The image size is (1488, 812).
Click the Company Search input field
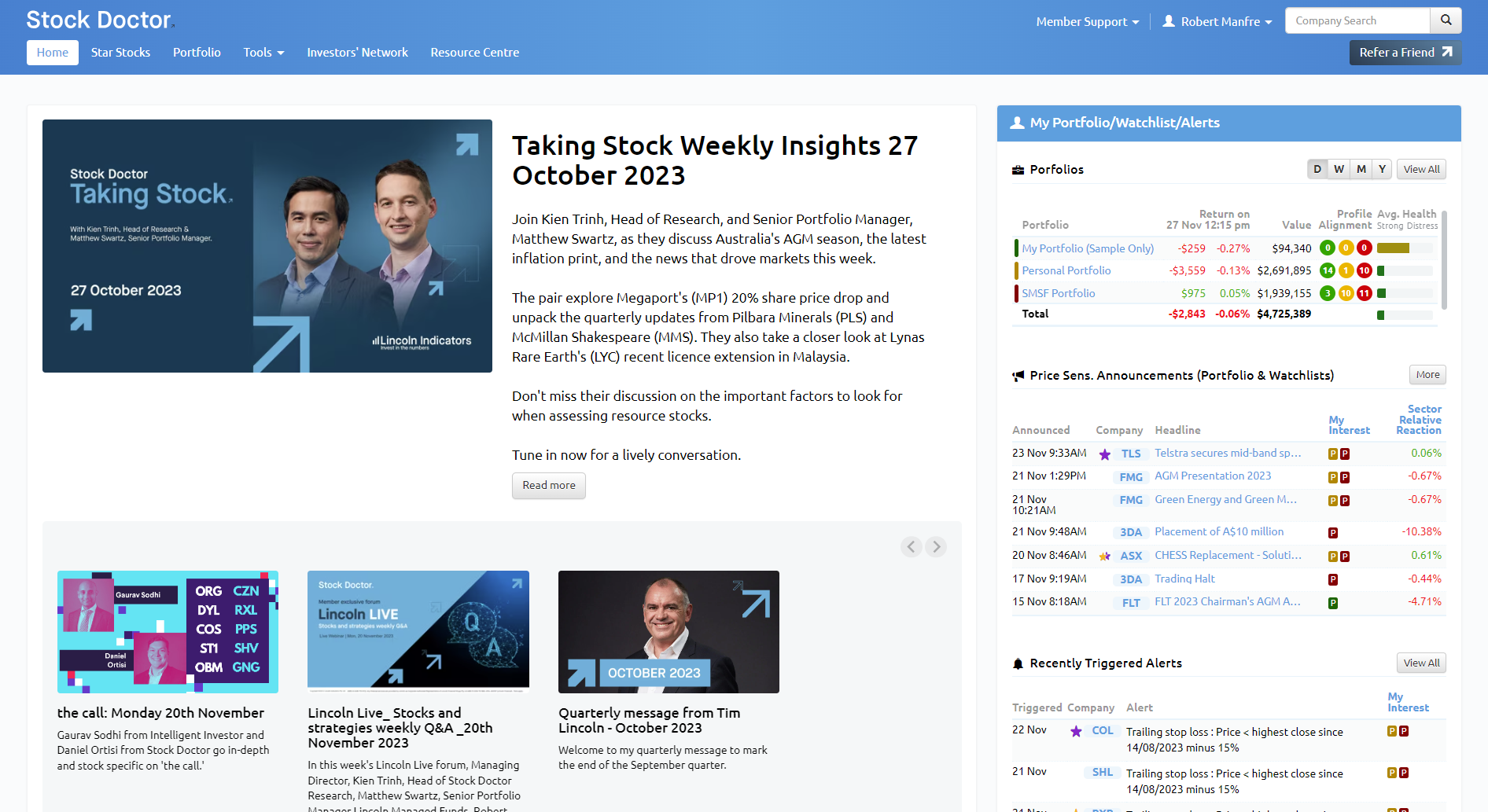coord(1357,20)
